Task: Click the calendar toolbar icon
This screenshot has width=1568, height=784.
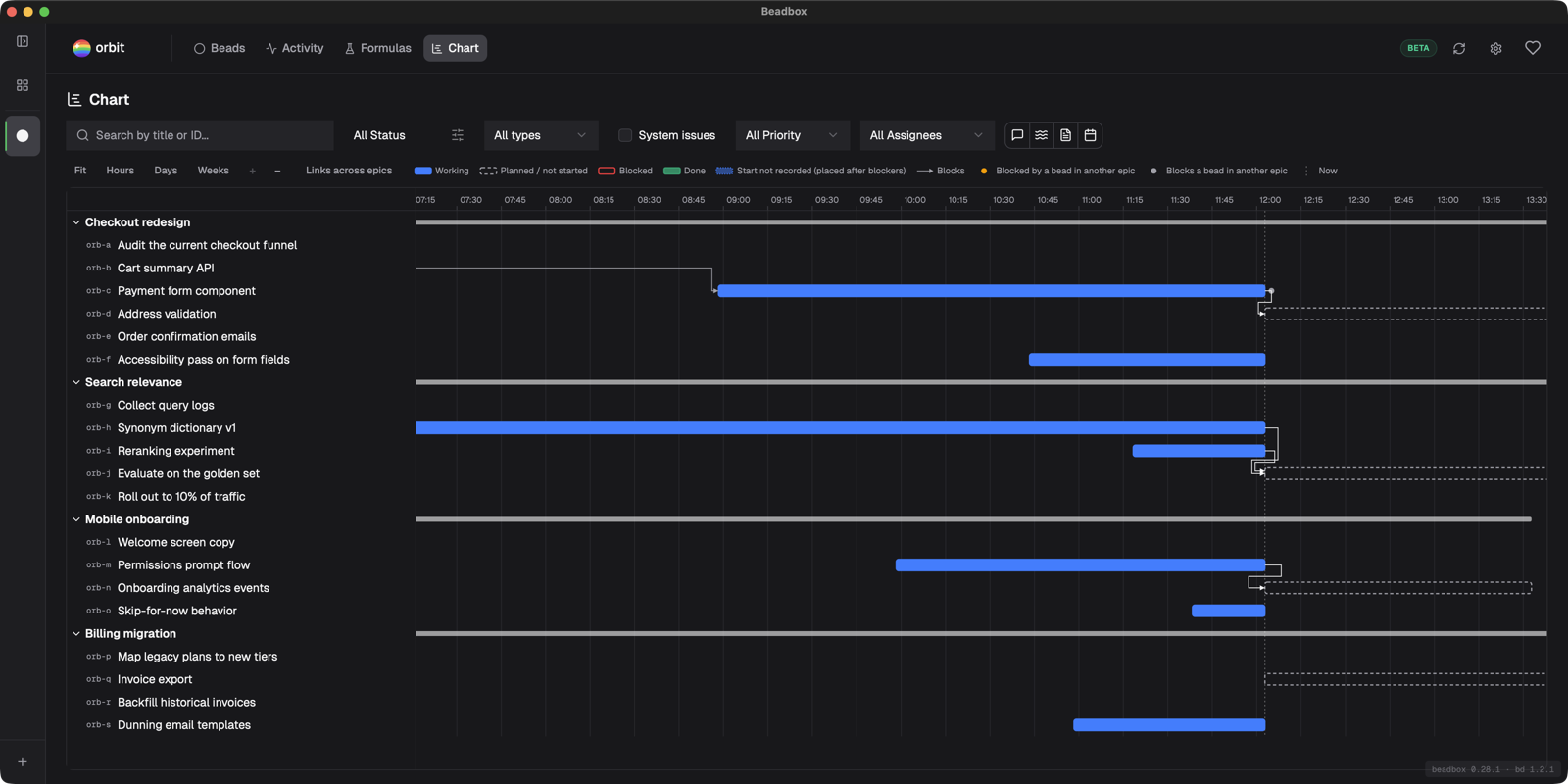Action: (1090, 135)
